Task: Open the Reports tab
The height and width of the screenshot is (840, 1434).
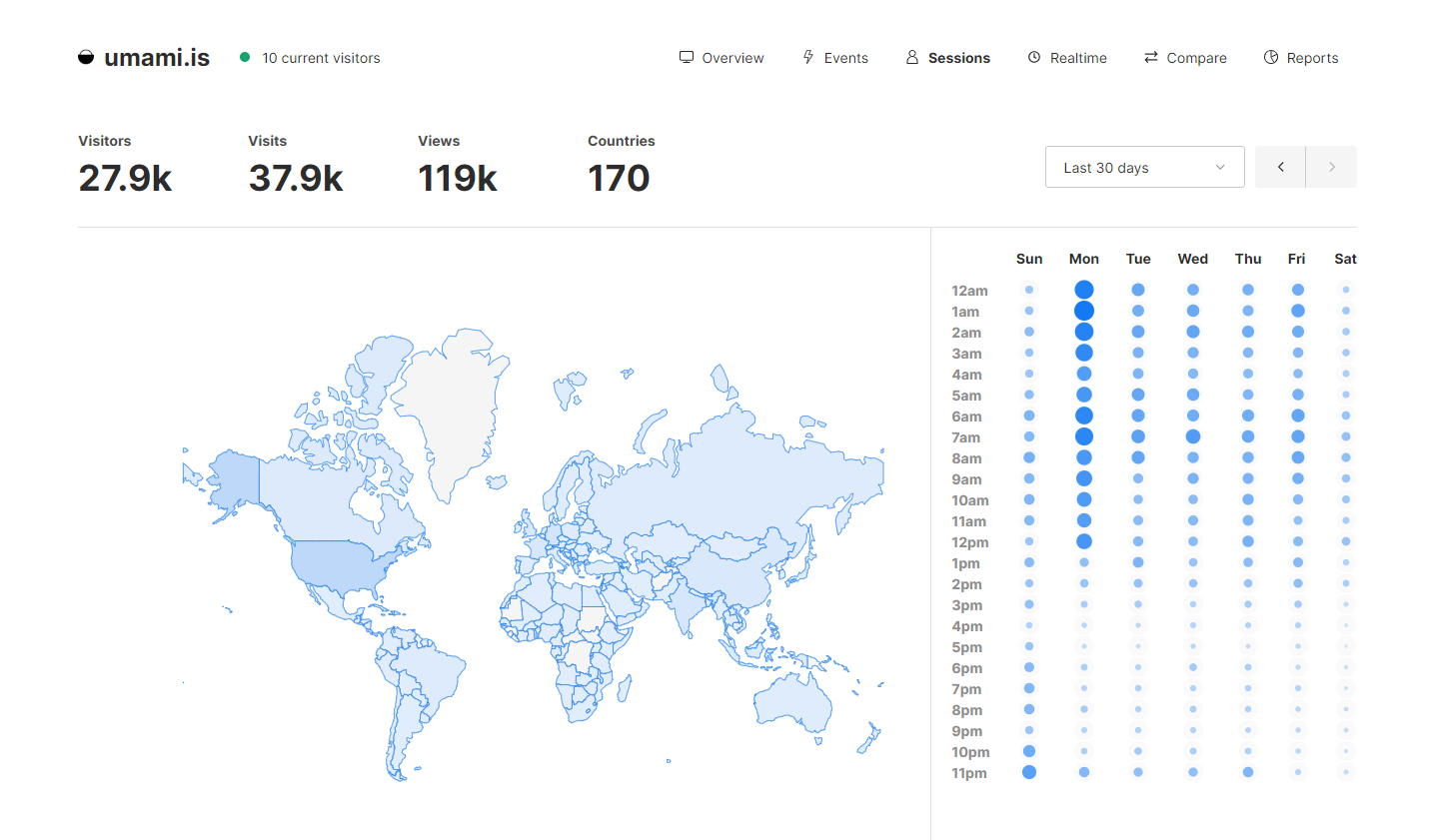Action: [1312, 58]
